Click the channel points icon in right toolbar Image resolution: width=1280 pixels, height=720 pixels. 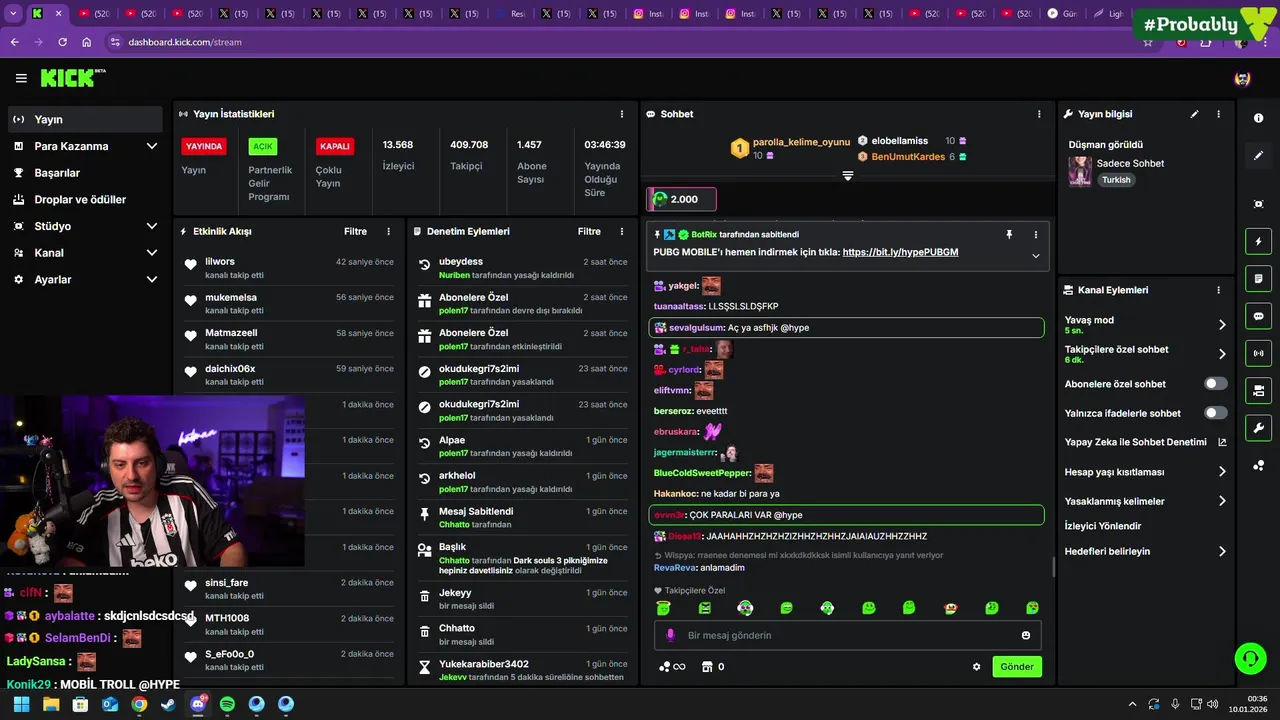click(x=1258, y=465)
